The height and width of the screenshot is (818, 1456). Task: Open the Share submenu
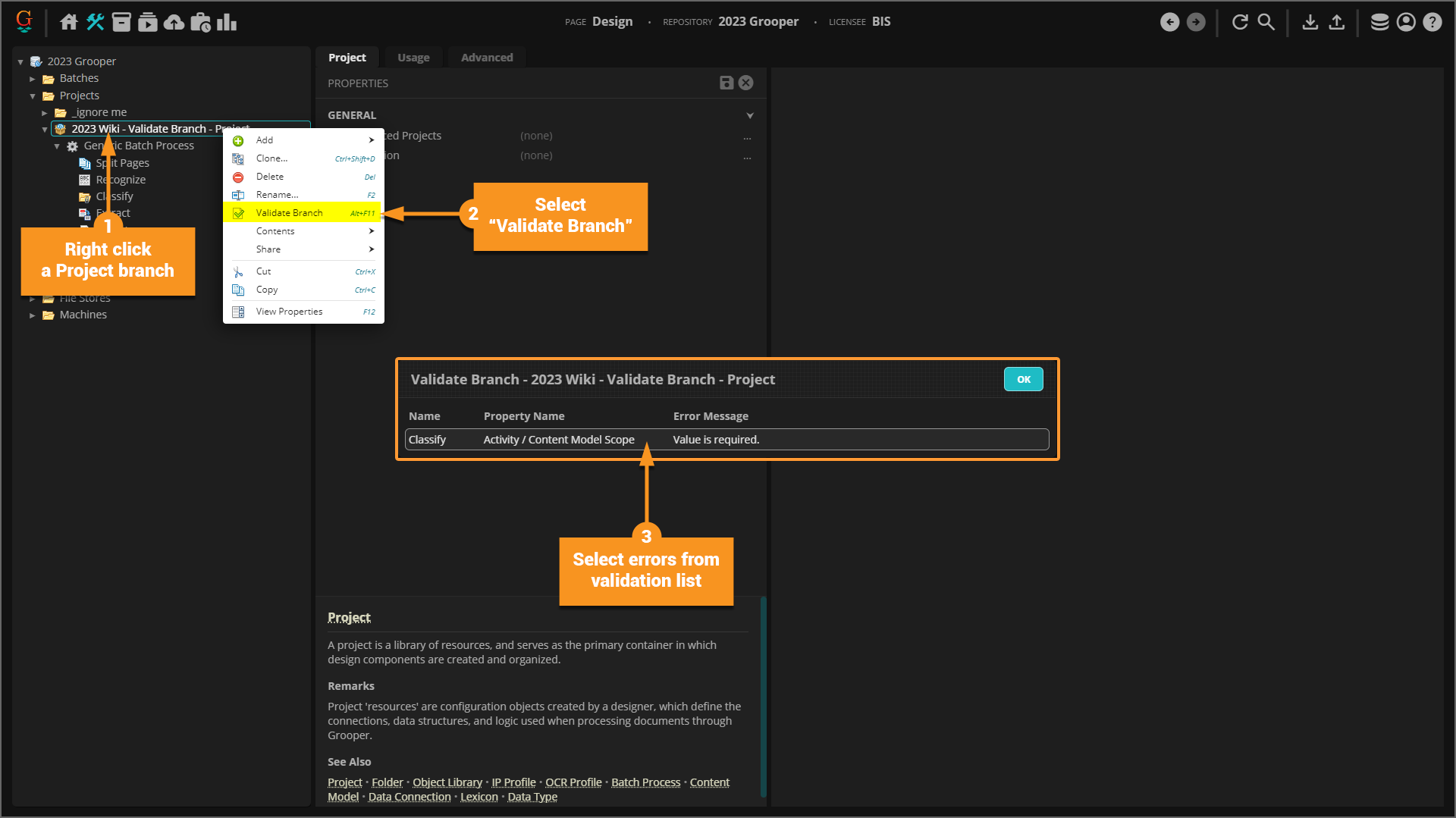[x=303, y=249]
